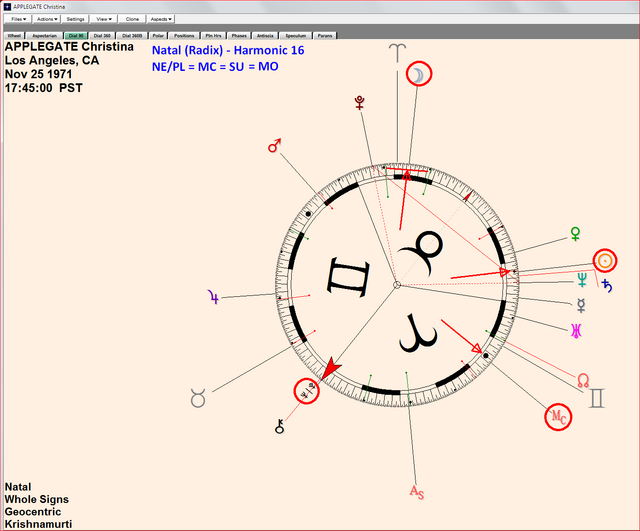Click the outer gray Gemini sign glyph
This screenshot has width=640, height=531.
tap(596, 398)
